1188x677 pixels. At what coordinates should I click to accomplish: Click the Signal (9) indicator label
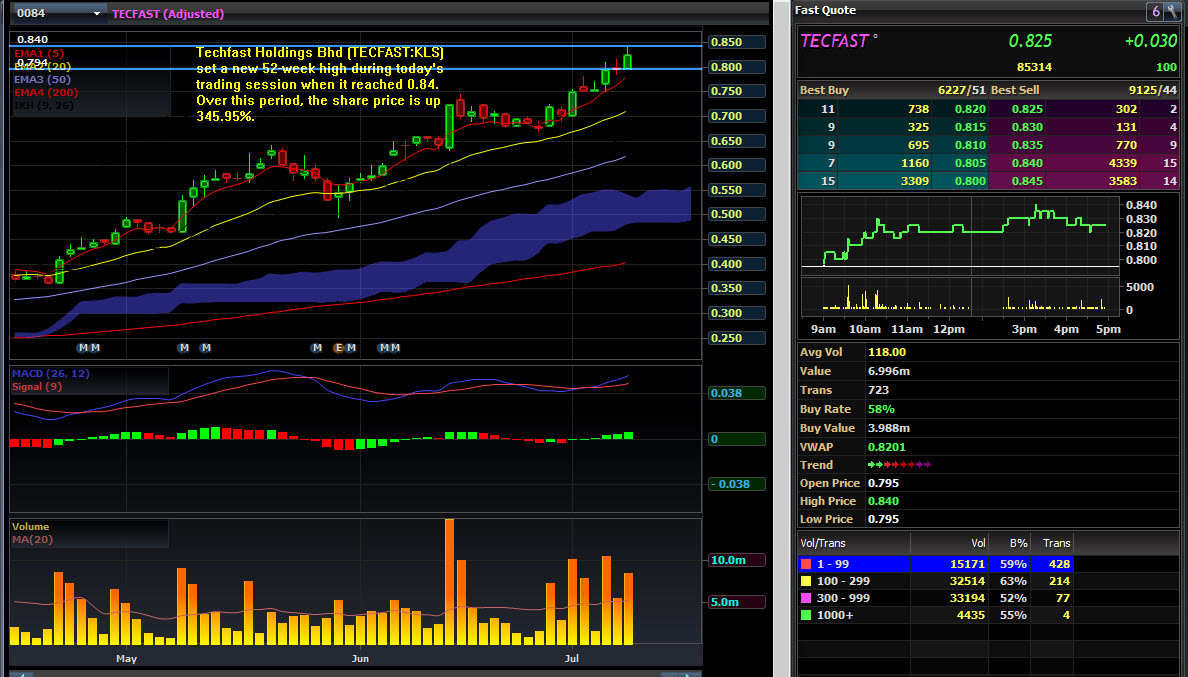(x=37, y=386)
